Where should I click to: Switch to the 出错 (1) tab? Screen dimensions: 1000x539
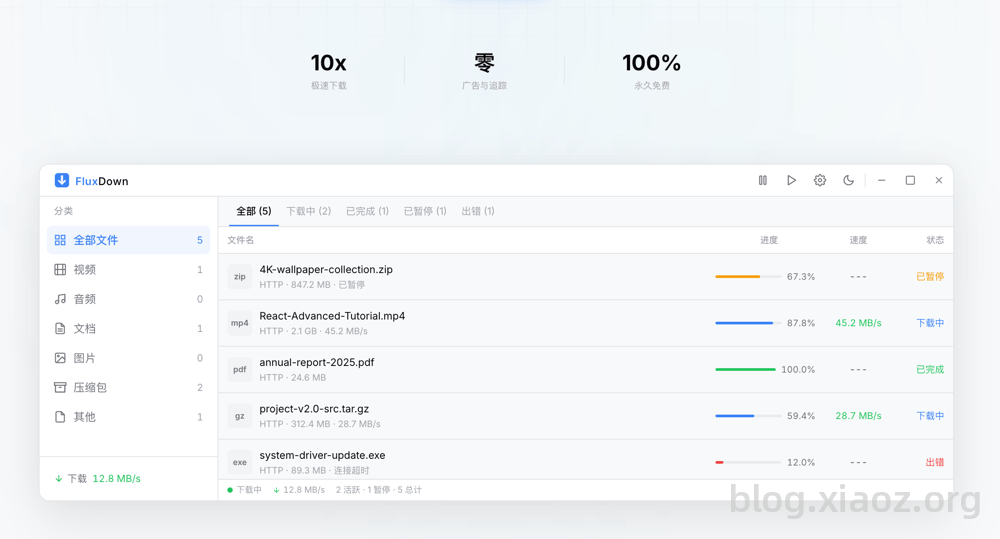point(478,211)
